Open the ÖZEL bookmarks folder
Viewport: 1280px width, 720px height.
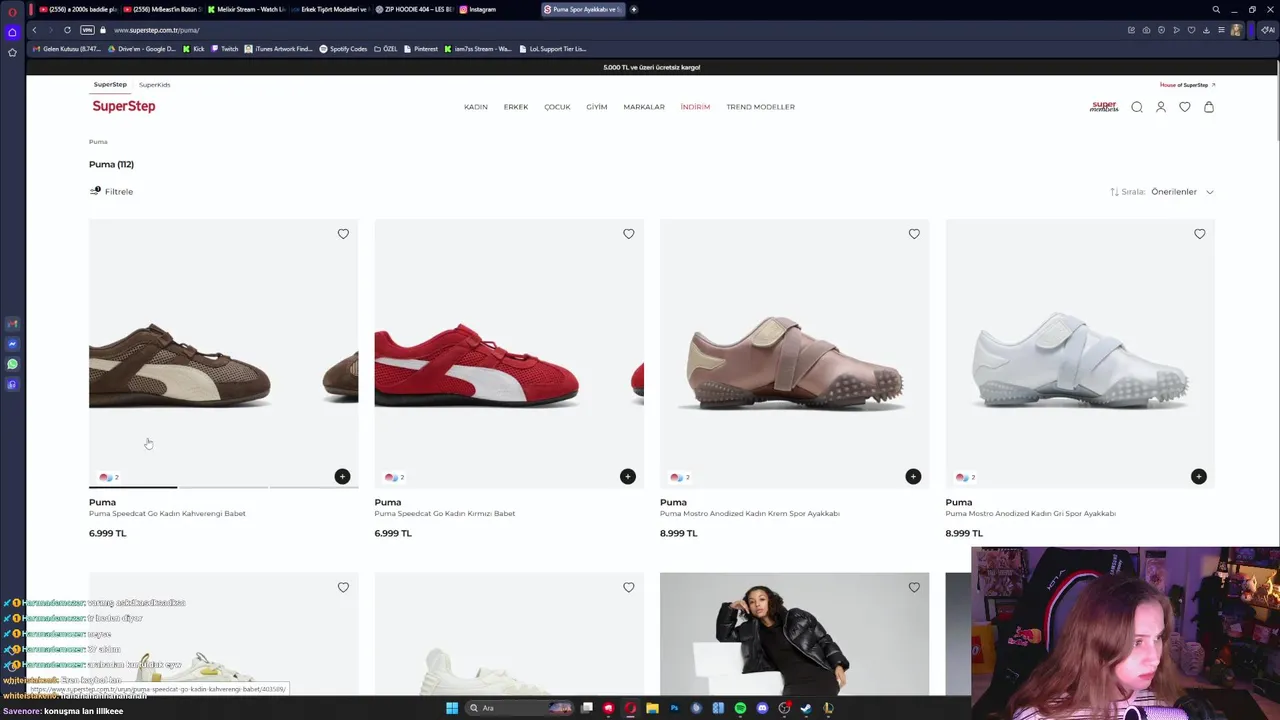pos(385,49)
